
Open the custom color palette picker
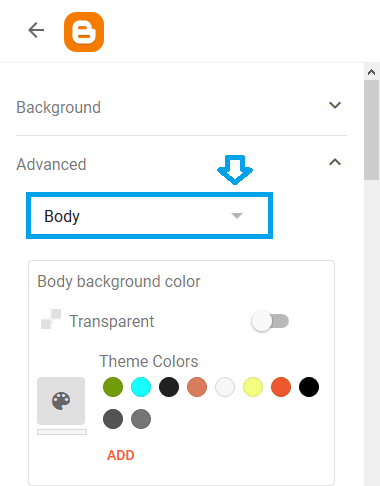61,401
